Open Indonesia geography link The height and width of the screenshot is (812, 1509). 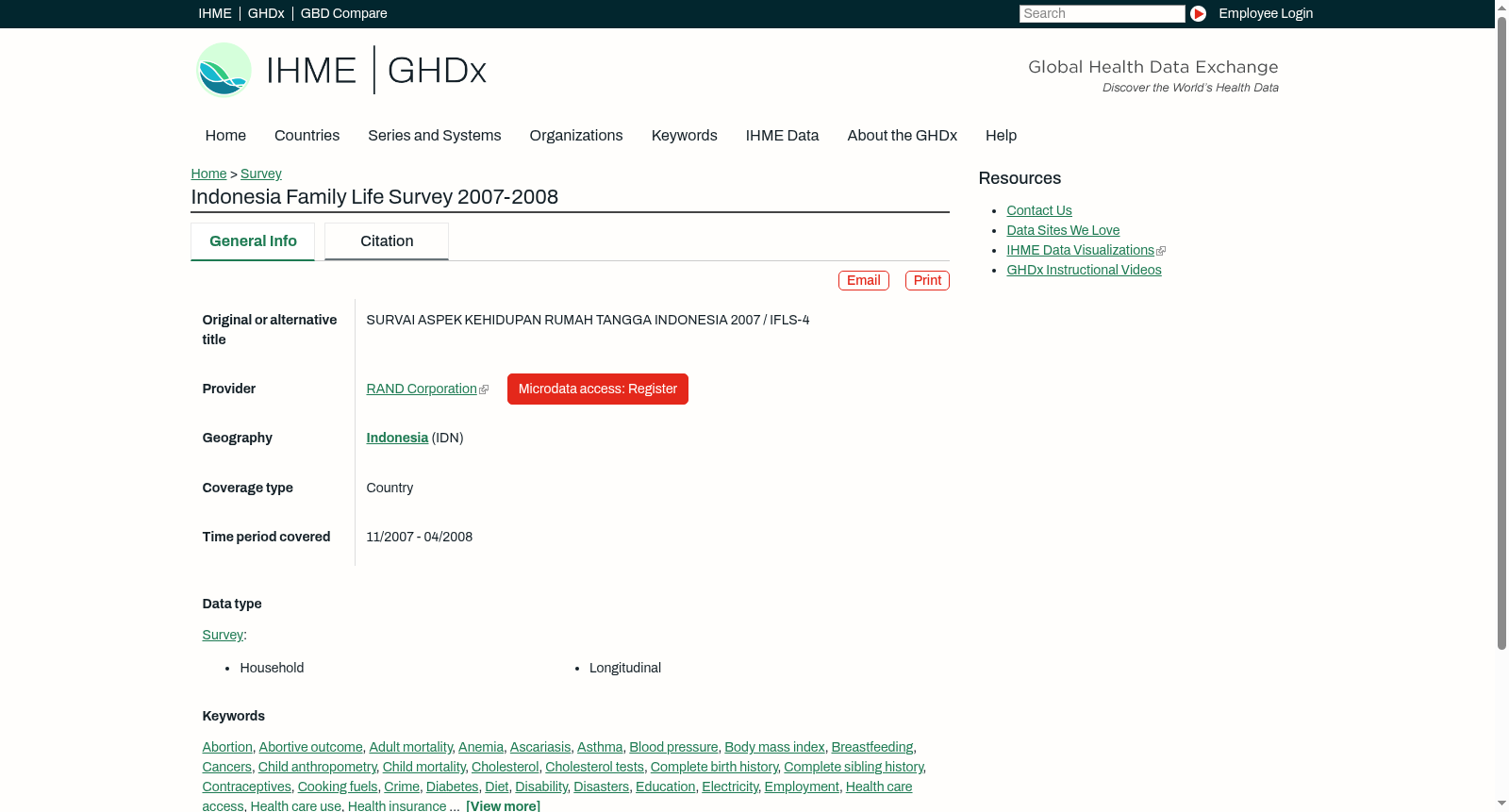(397, 438)
